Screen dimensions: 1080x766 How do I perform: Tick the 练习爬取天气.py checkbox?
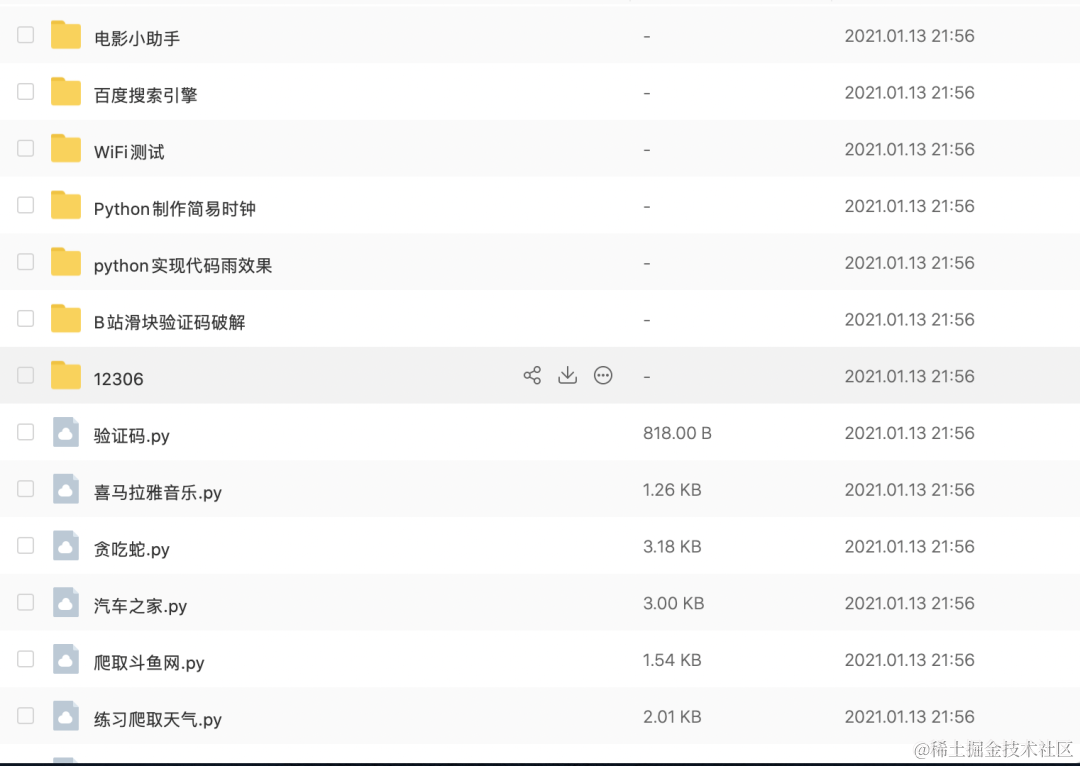25,715
